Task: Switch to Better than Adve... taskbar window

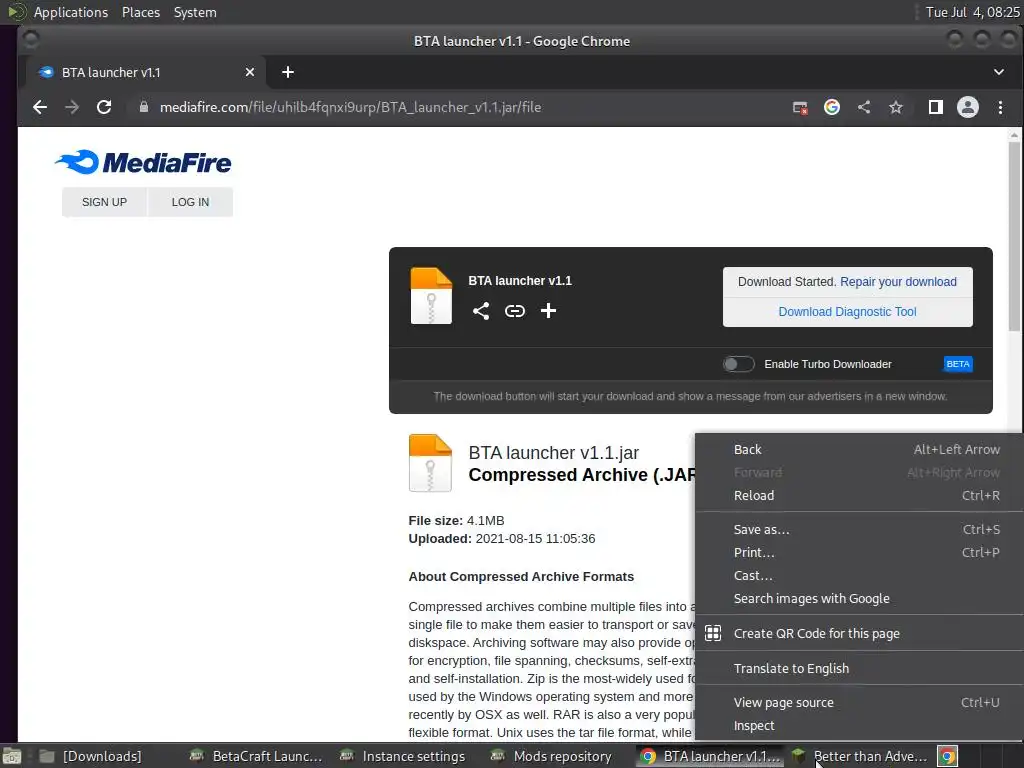Action: pos(859,756)
